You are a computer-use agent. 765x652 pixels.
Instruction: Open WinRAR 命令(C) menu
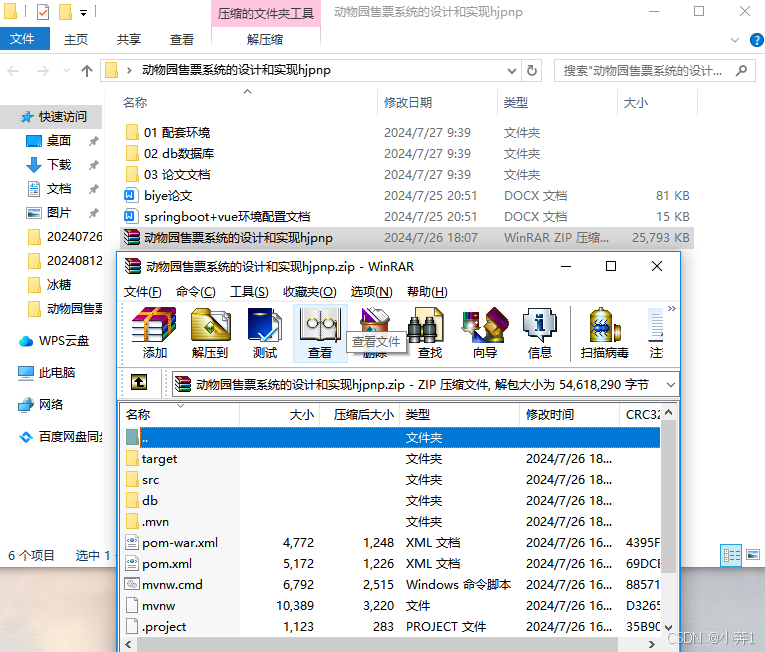click(x=195, y=292)
